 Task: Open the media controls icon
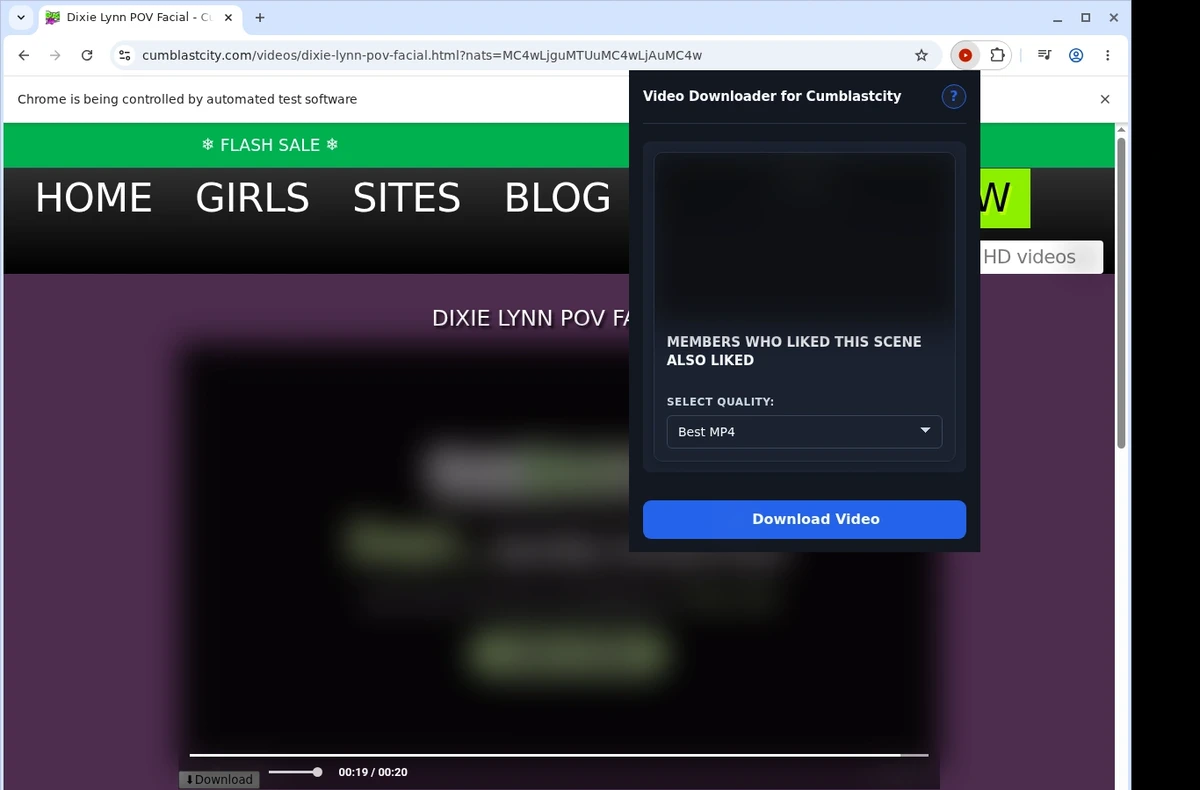(x=1044, y=56)
